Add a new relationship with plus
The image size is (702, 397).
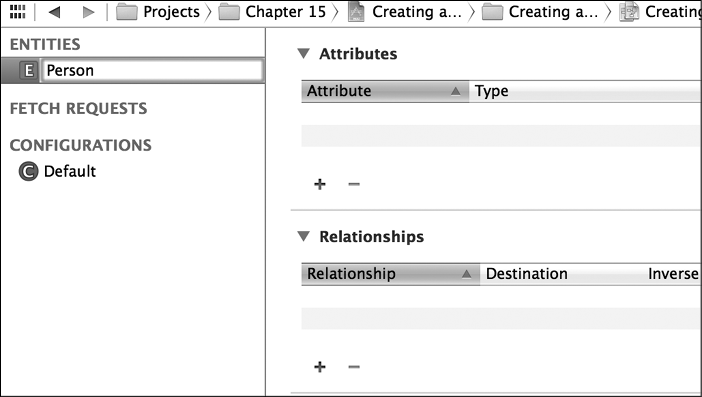320,367
